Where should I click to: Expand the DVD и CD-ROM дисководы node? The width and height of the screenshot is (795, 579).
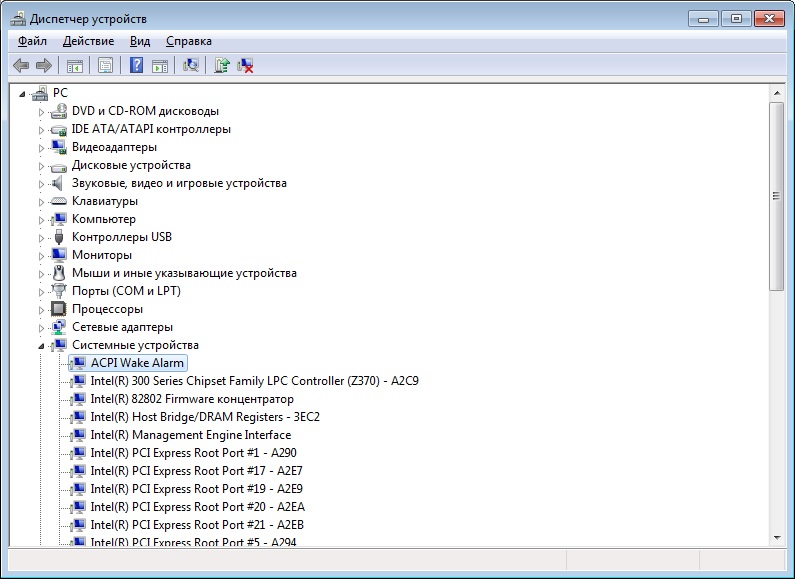(x=42, y=111)
